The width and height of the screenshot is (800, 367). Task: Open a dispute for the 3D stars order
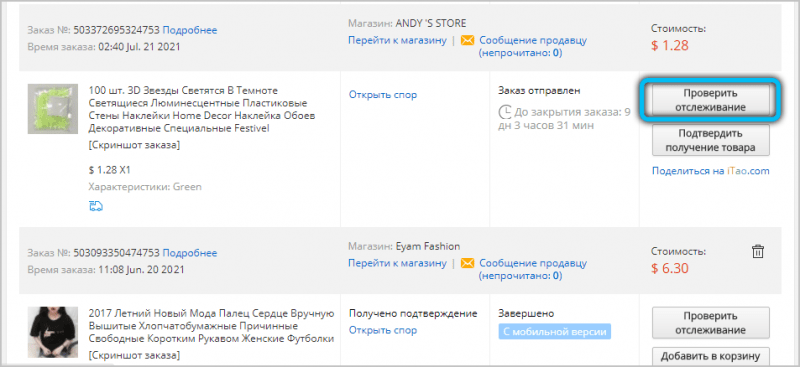tap(383, 94)
